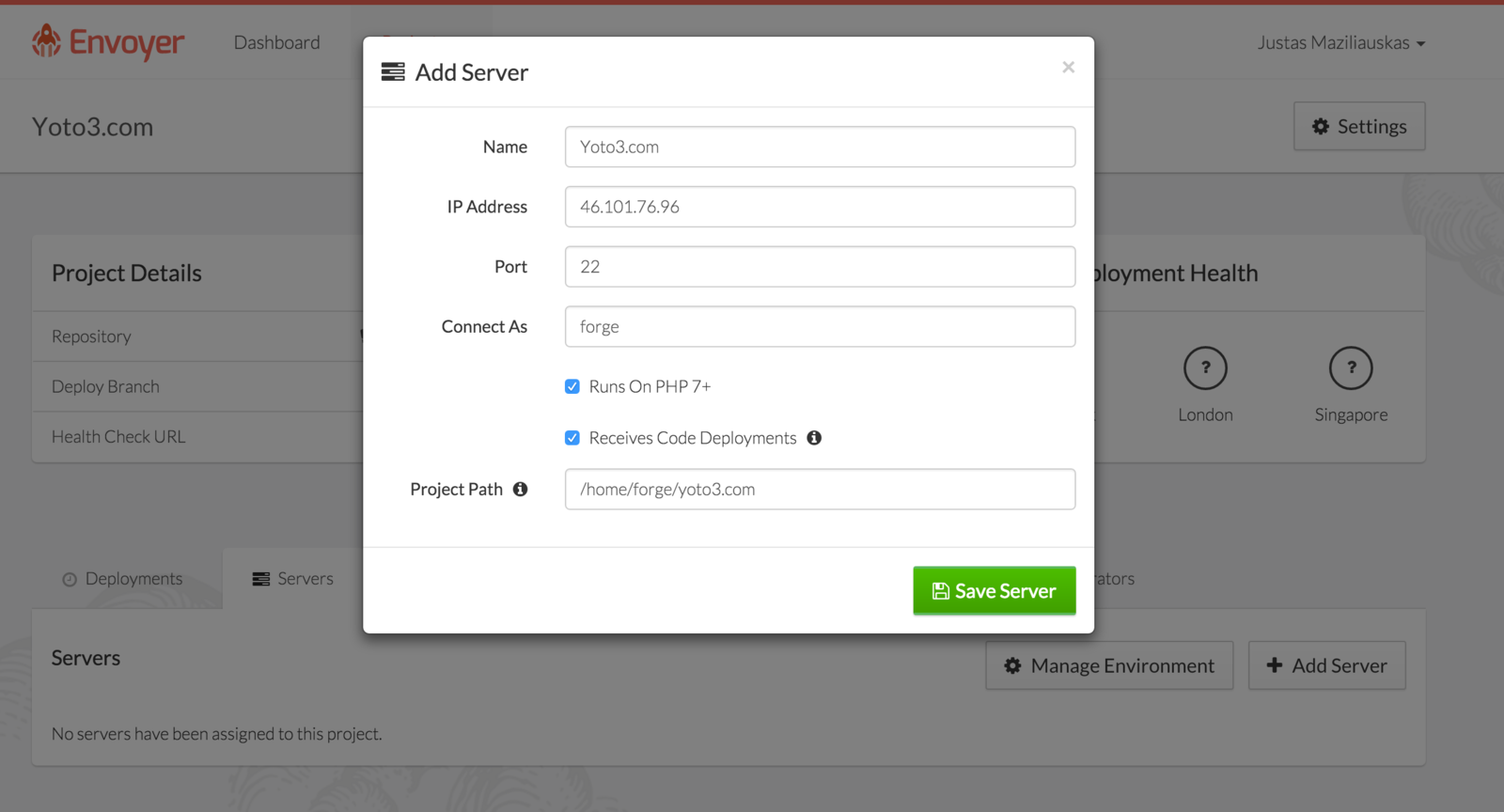Click the Port input field
Viewport: 1504px width, 812px height.
(x=820, y=267)
